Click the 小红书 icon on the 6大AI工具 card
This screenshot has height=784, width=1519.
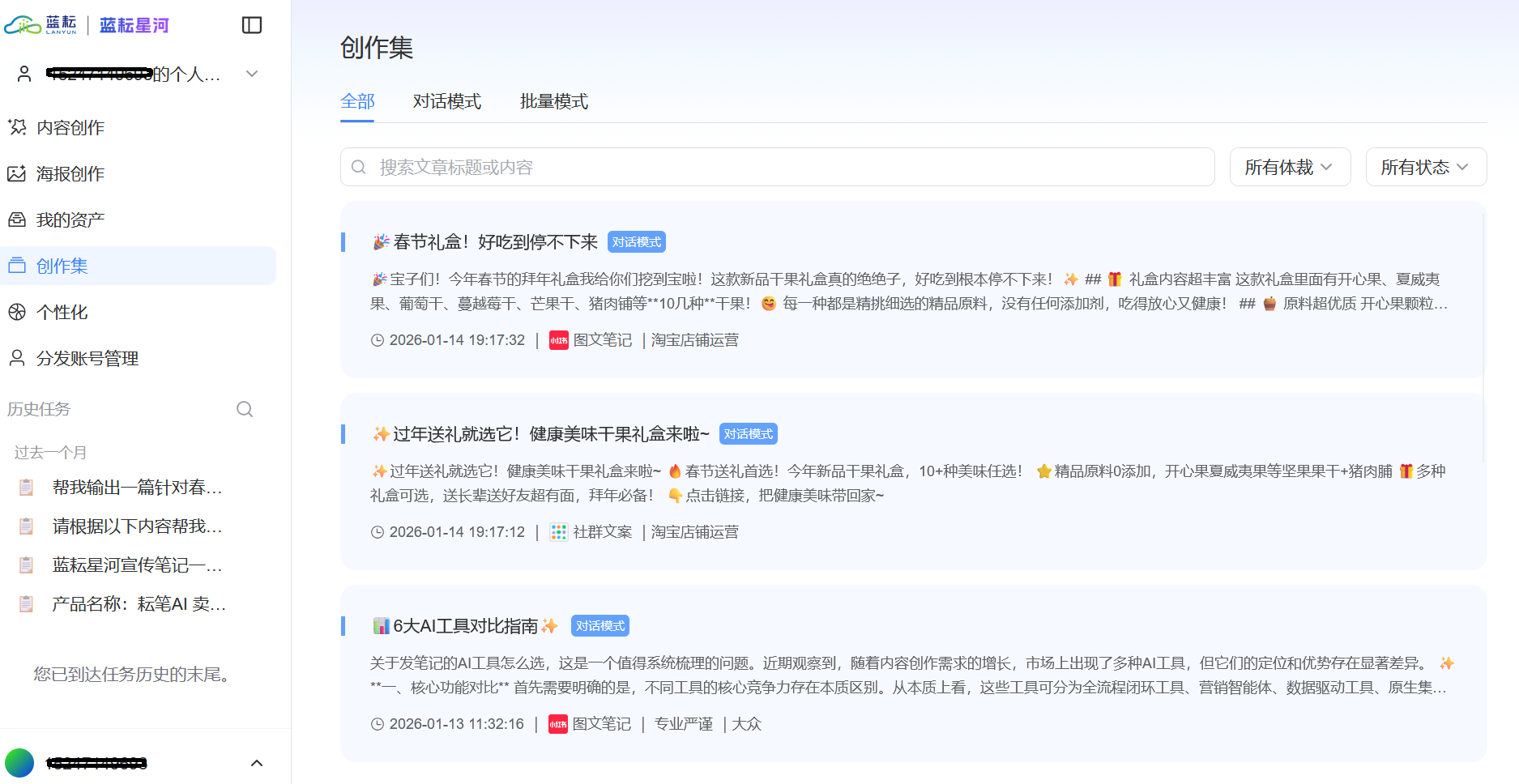pyautogui.click(x=558, y=724)
